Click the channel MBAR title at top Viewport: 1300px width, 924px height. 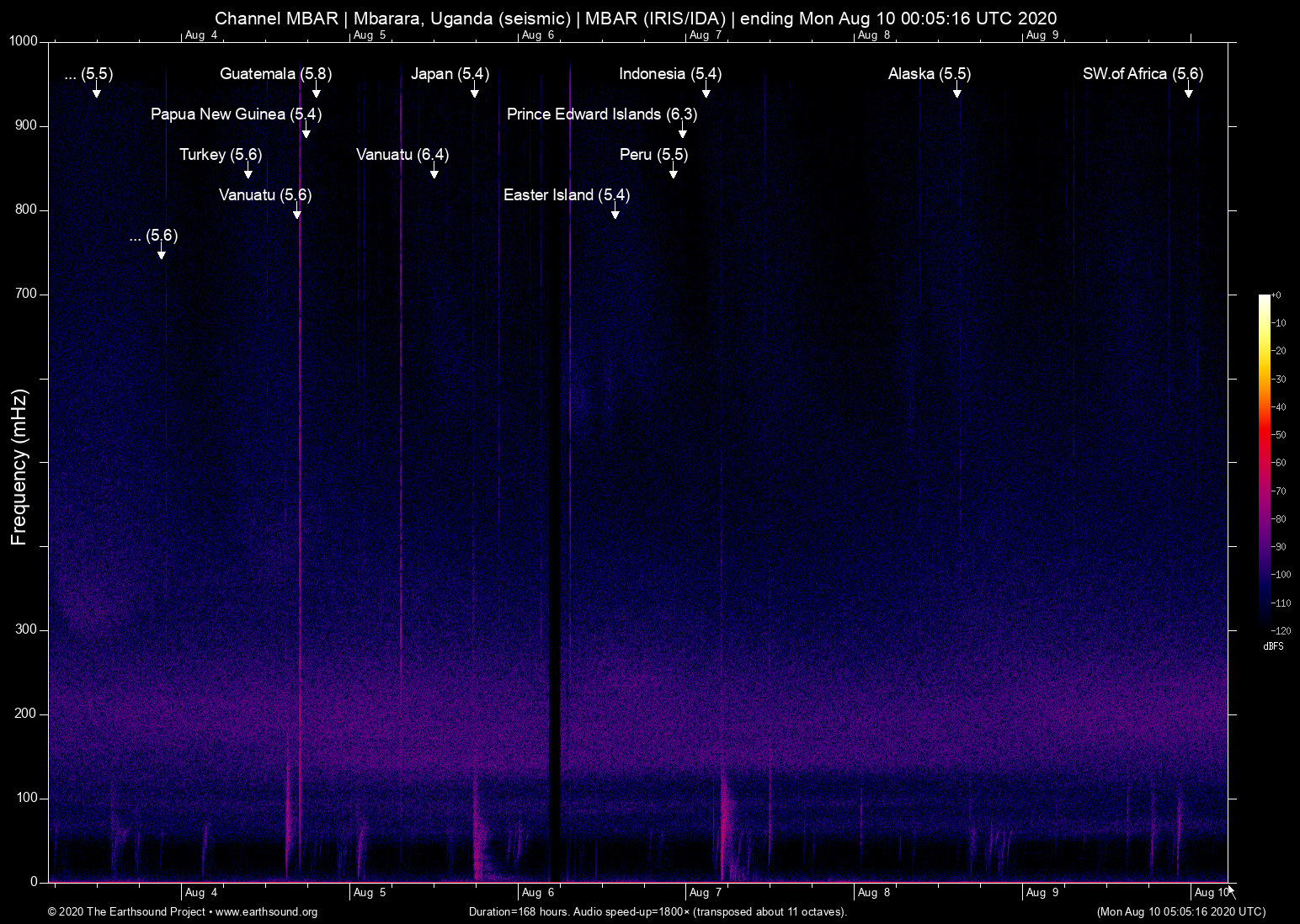click(636, 19)
